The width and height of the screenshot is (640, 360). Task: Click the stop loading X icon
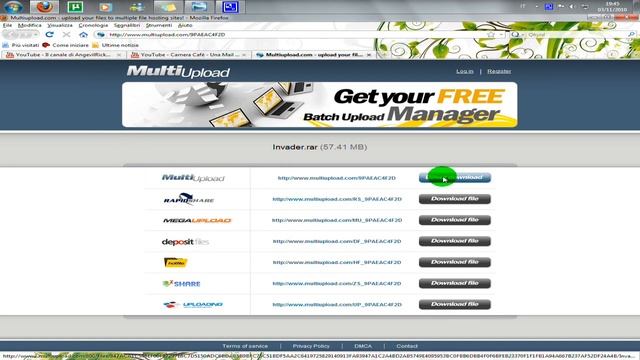(x=66, y=35)
